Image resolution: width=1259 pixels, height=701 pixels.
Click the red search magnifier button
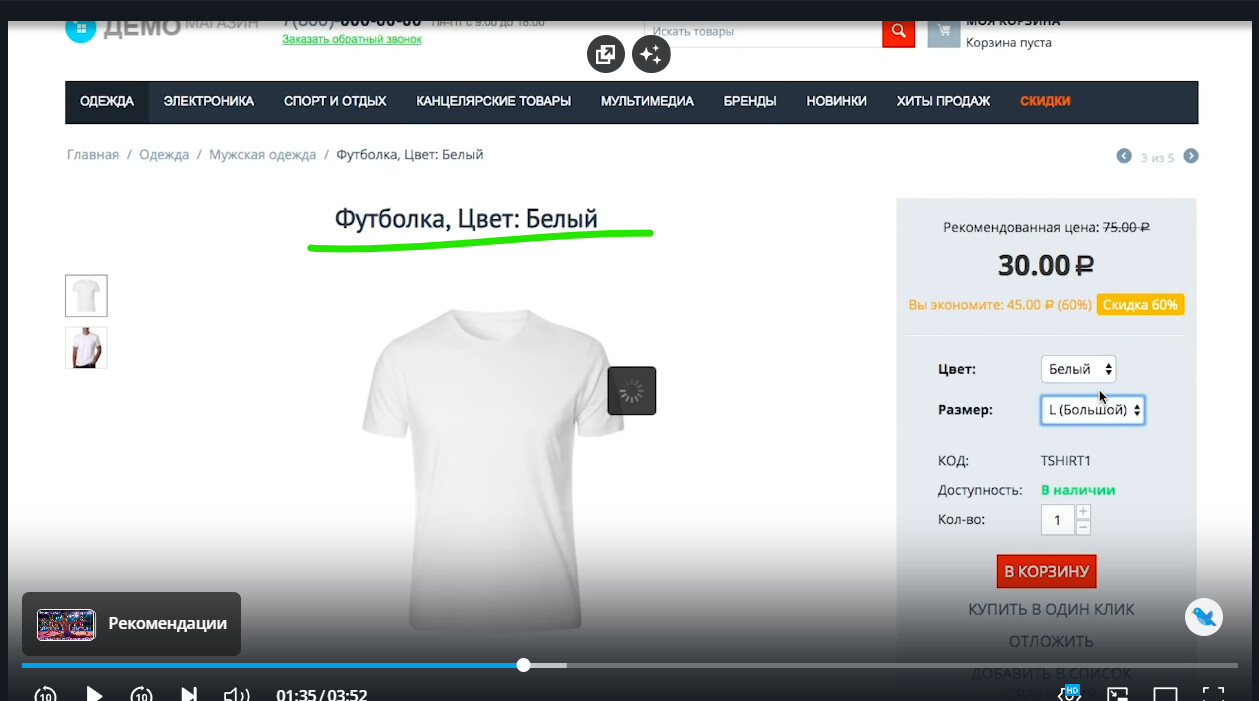(x=898, y=32)
